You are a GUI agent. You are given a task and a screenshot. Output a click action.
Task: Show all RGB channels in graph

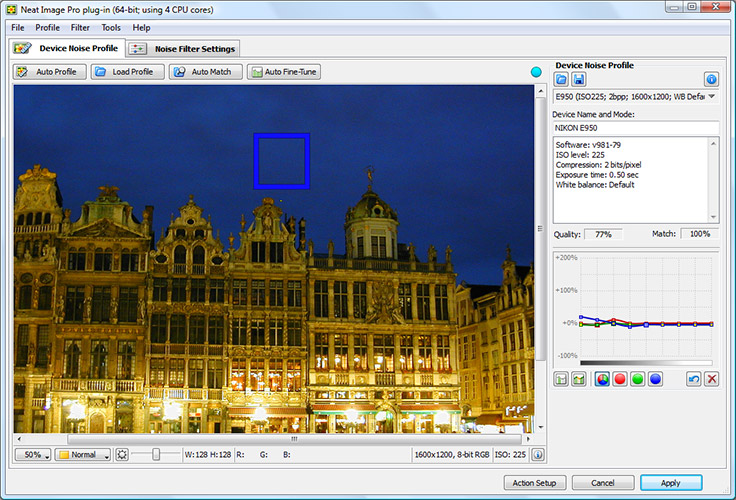(x=602, y=379)
